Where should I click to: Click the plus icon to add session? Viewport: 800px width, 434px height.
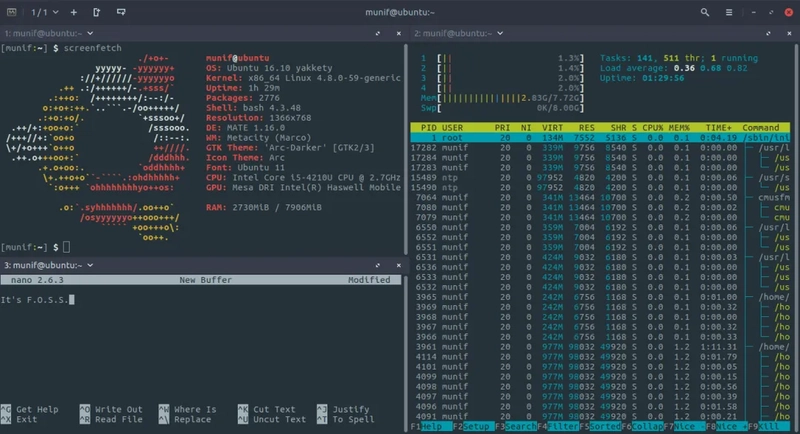point(73,12)
